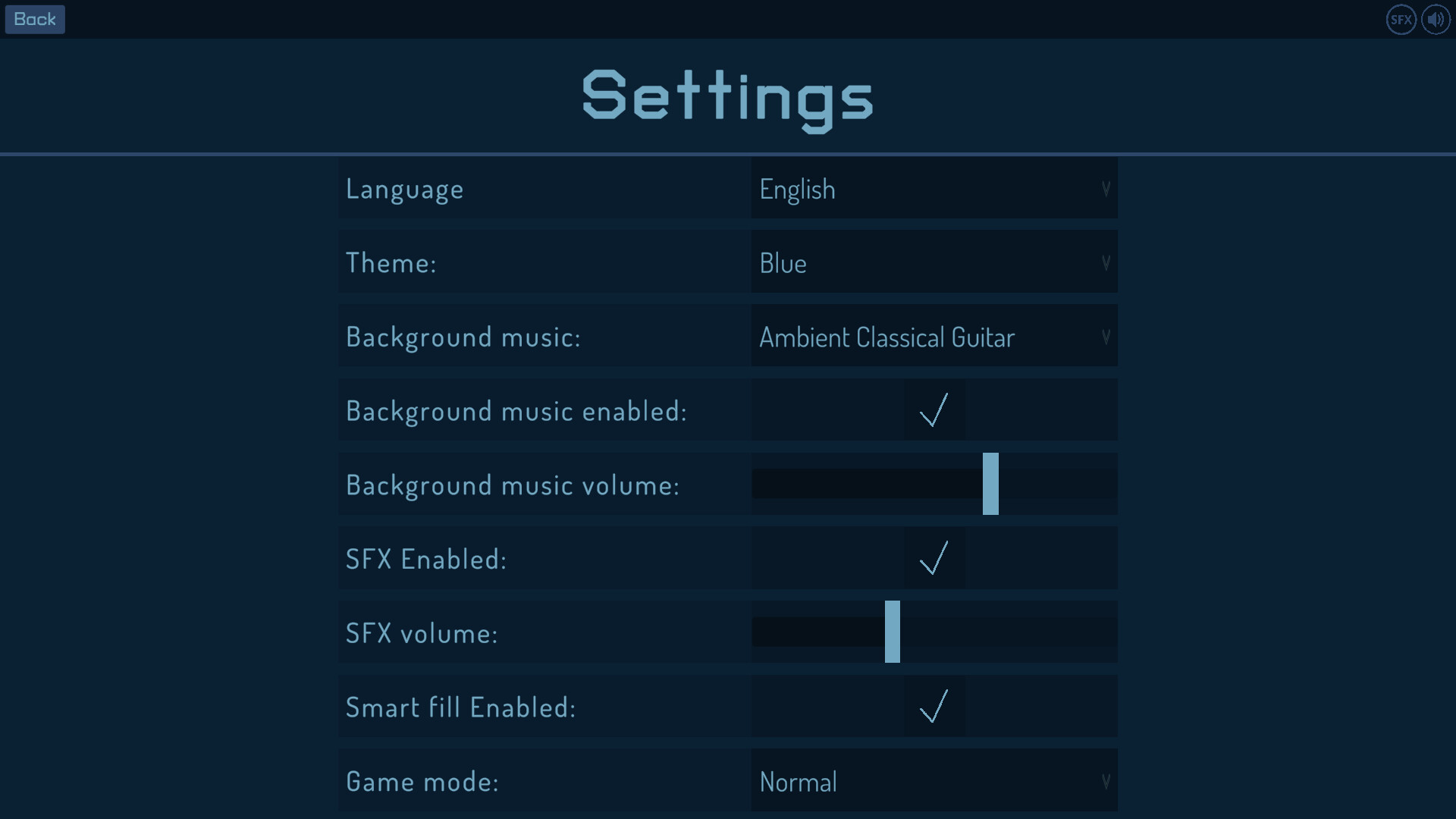Click the SFX volume label
Viewport: 1456px width, 819px height.
click(422, 633)
